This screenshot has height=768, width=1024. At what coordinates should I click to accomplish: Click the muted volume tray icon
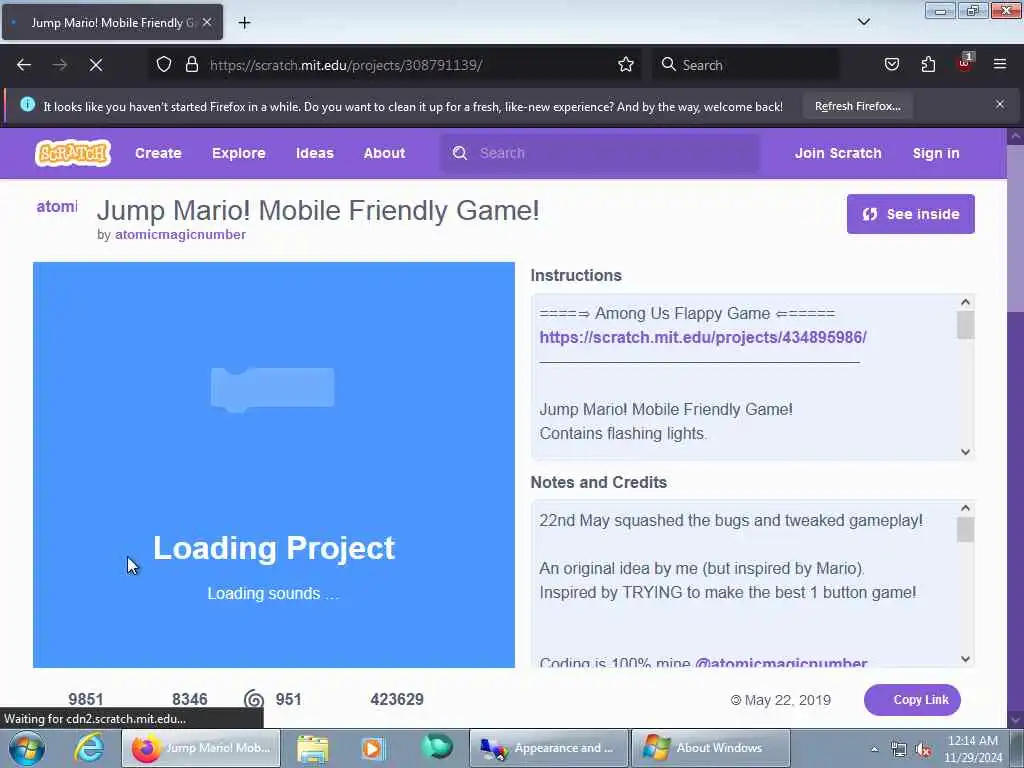pos(923,750)
